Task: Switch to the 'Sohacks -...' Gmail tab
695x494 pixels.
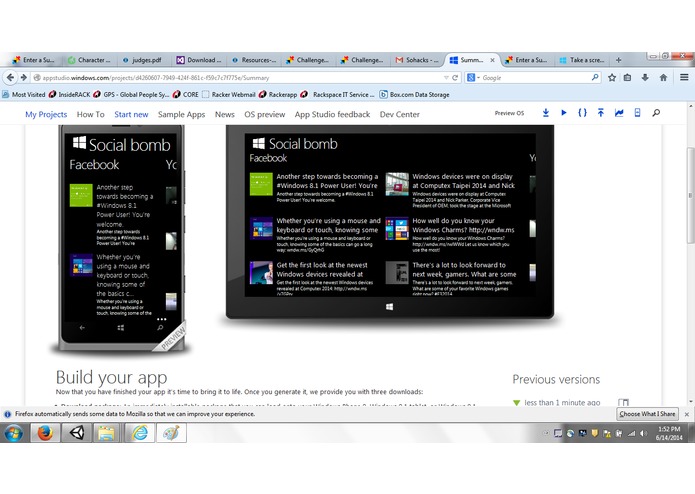Action: 418,60
